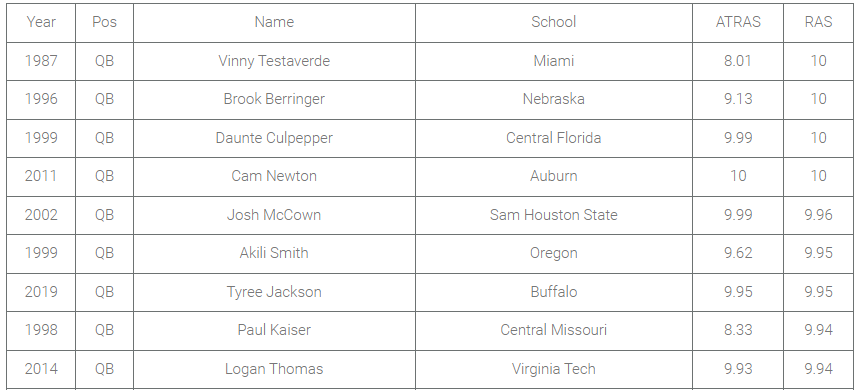Viewport: 861px width, 390px height.
Task: Select the Brook Berringer name cell
Action: 274,99
